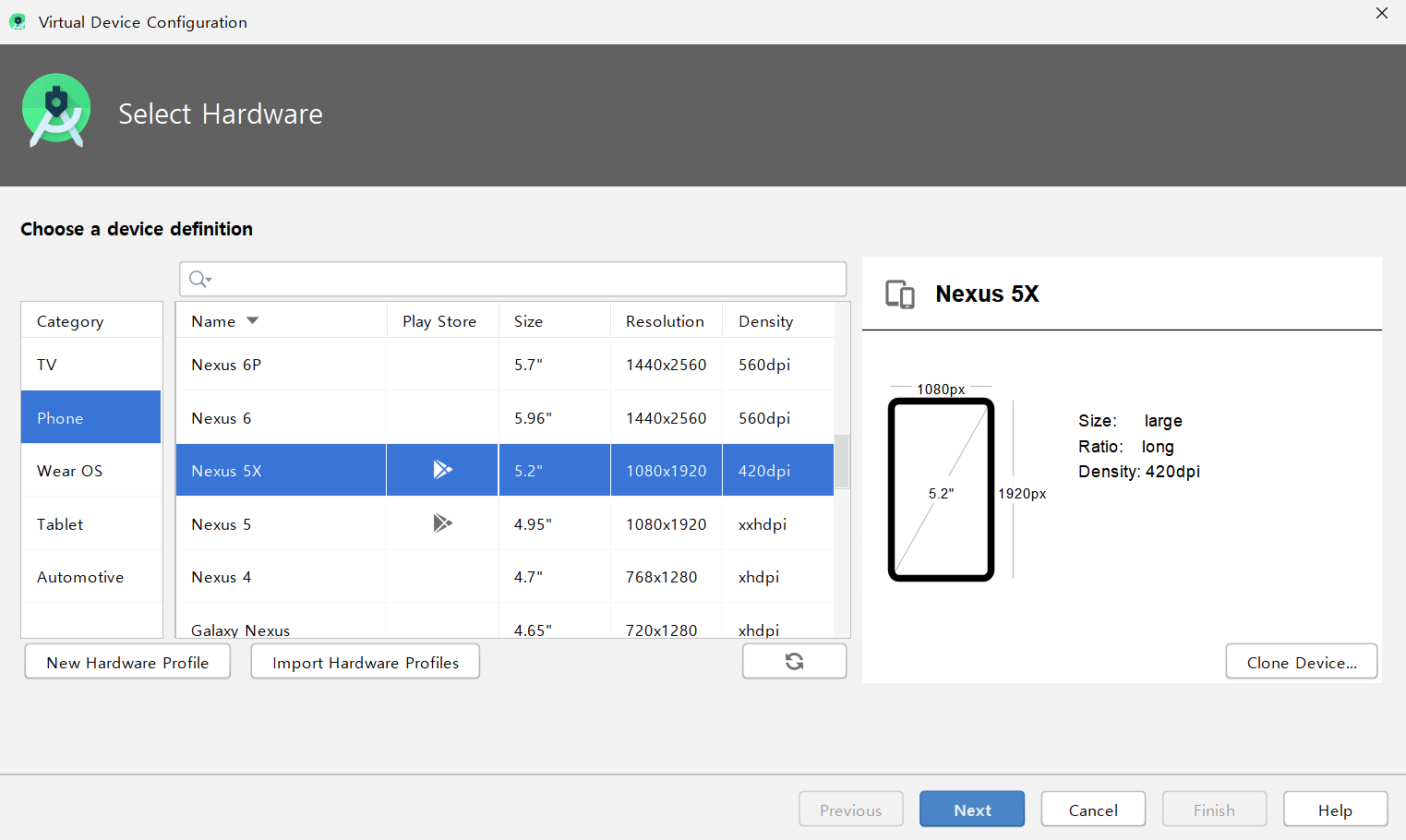Select the Nexus 6 device row
The height and width of the screenshot is (840, 1406).
[505, 417]
